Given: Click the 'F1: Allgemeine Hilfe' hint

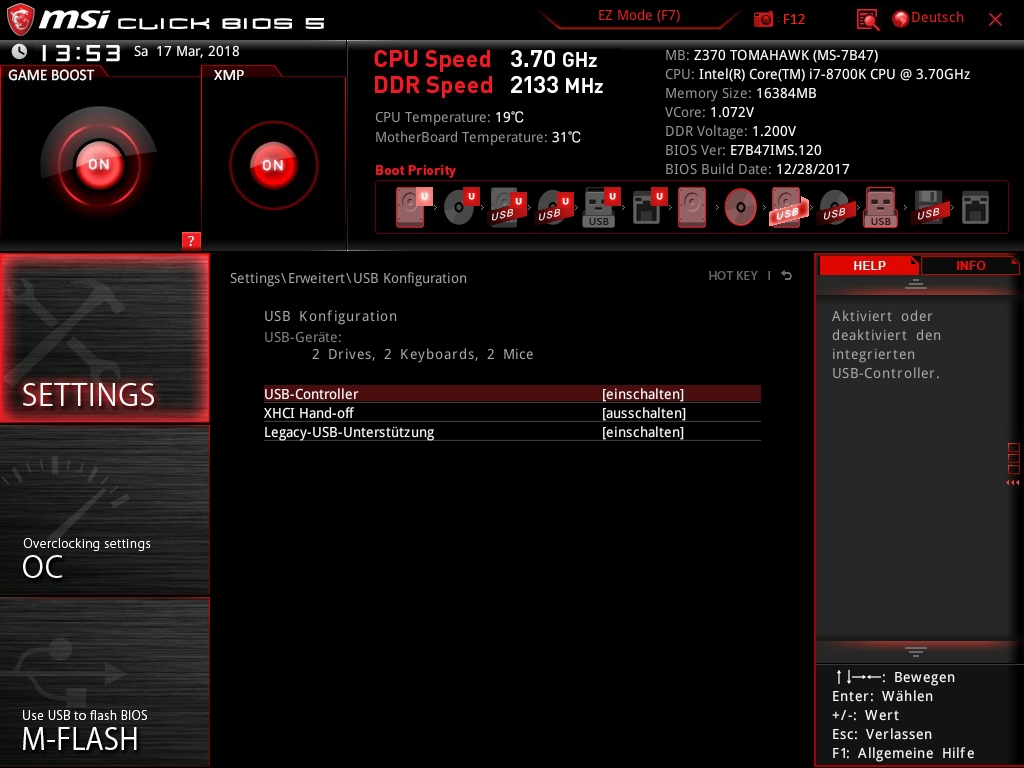Looking at the screenshot, I should click(903, 753).
